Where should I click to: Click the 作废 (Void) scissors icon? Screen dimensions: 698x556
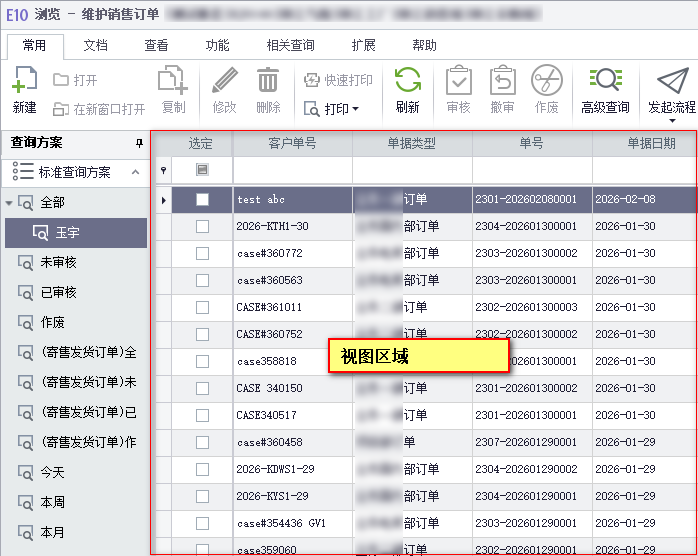click(546, 82)
